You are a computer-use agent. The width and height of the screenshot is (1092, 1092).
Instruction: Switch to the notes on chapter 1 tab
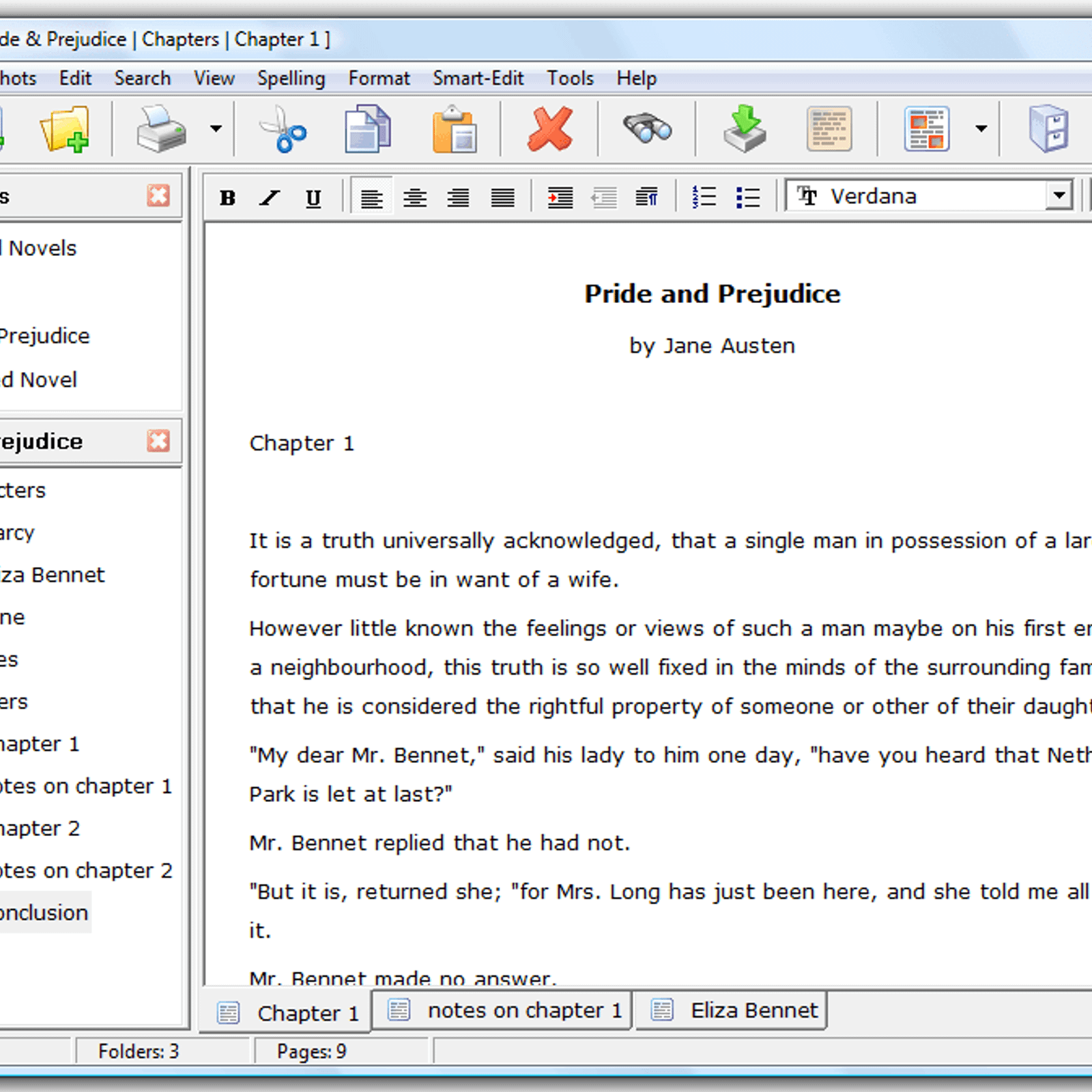tap(503, 1010)
